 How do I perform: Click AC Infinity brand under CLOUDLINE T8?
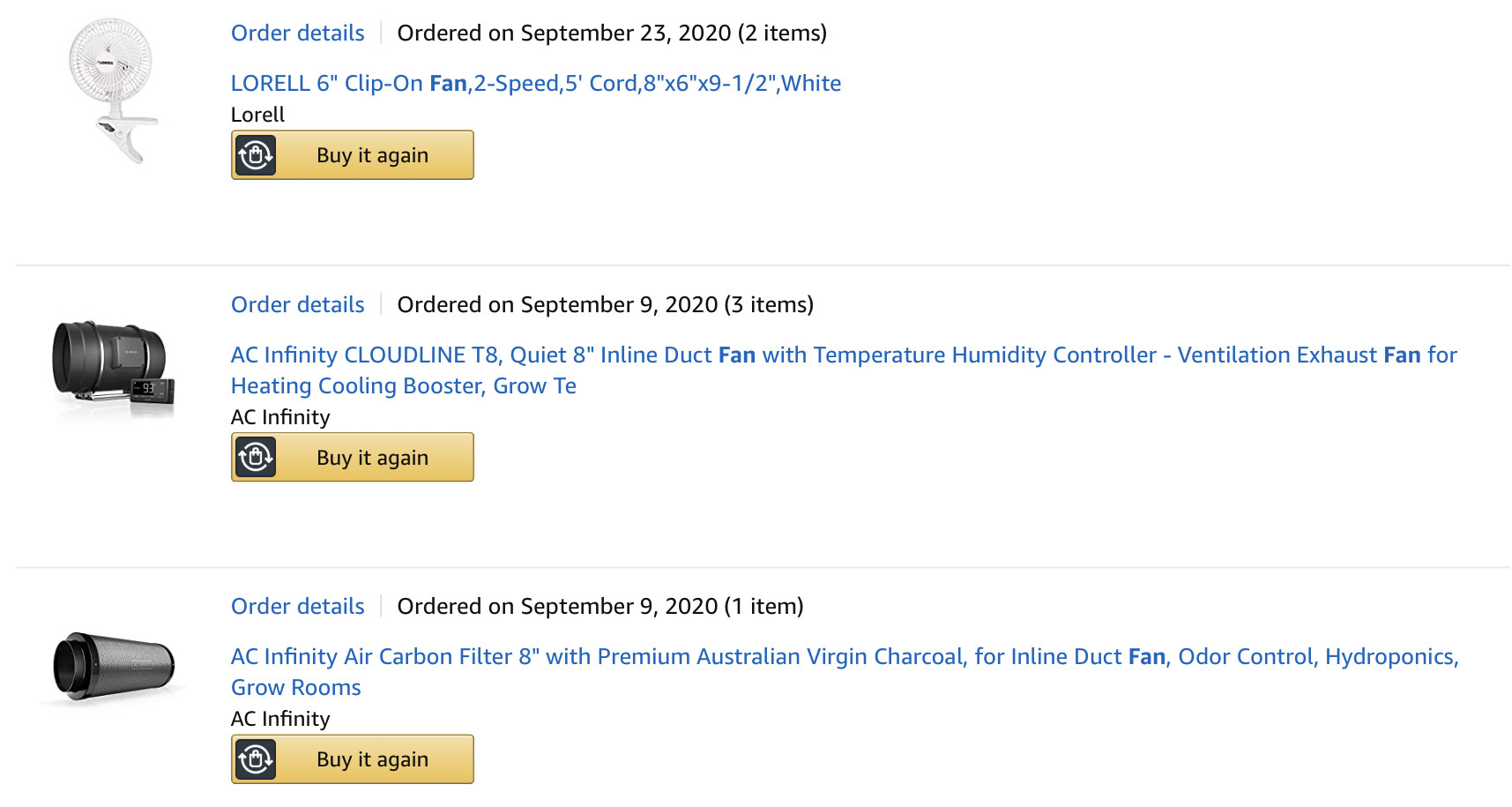pyautogui.click(x=280, y=418)
